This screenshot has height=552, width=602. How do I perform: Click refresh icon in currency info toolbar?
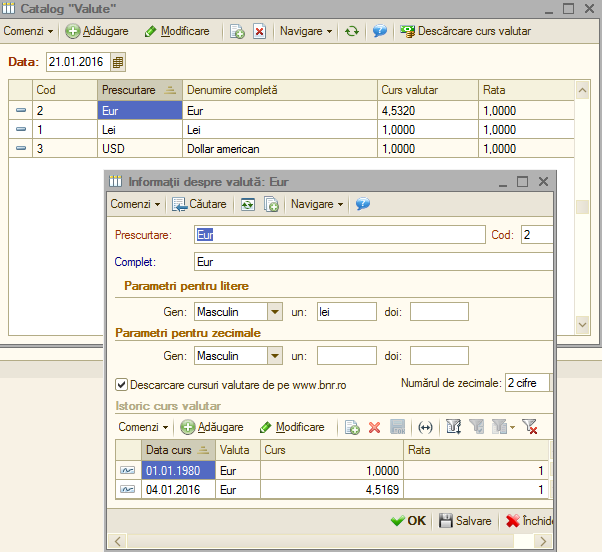[x=248, y=204]
